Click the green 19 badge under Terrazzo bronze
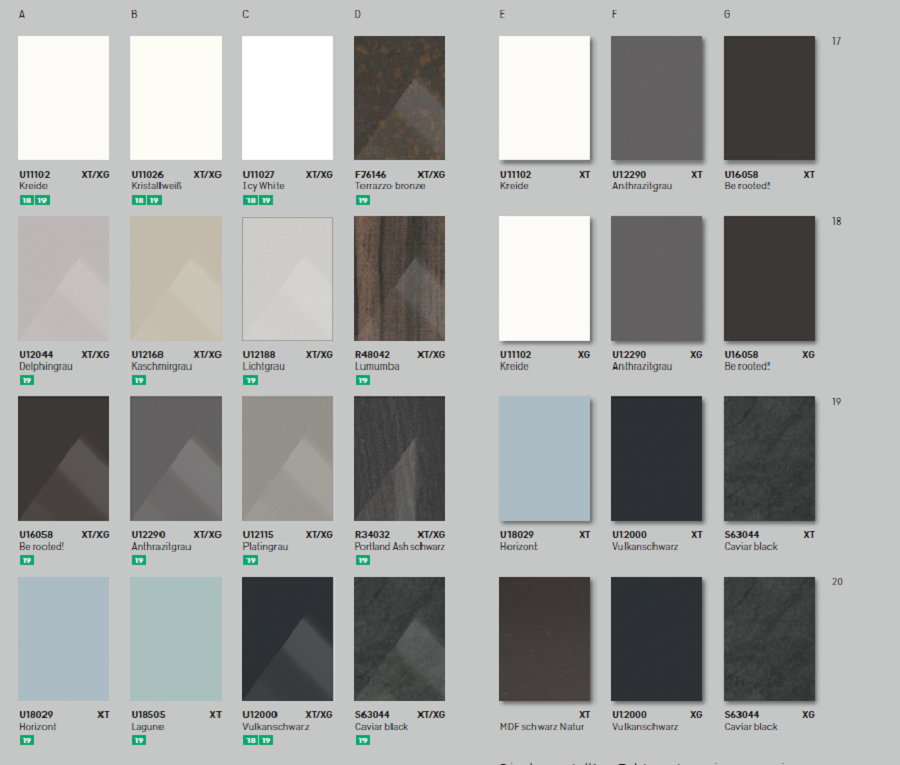 361,200
